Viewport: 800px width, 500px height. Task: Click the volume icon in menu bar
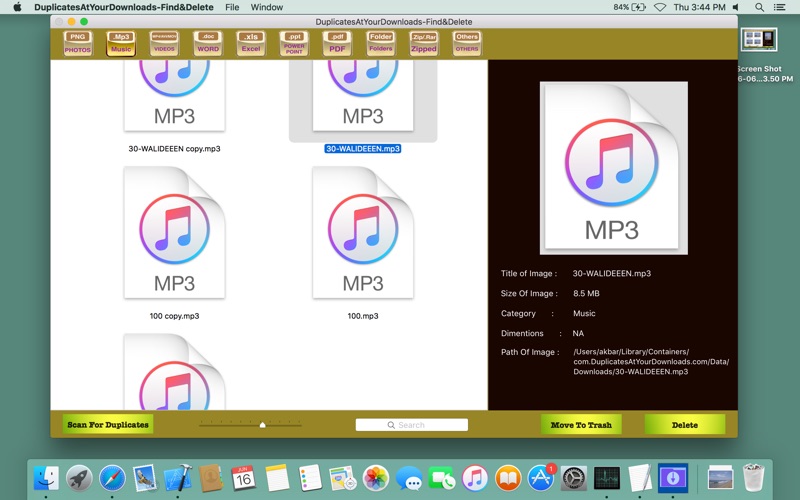tap(736, 7)
